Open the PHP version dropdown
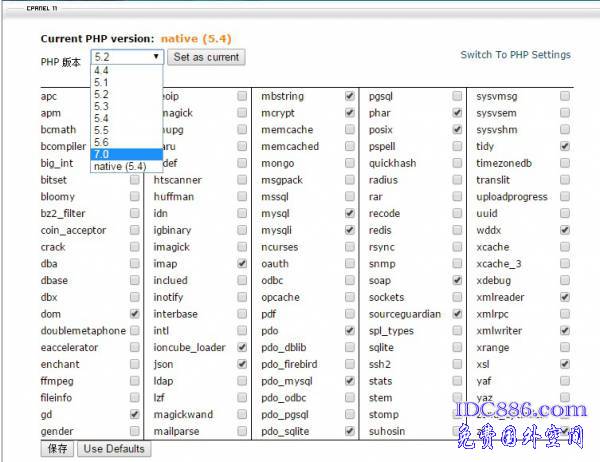The height and width of the screenshot is (462, 600). pos(126,57)
